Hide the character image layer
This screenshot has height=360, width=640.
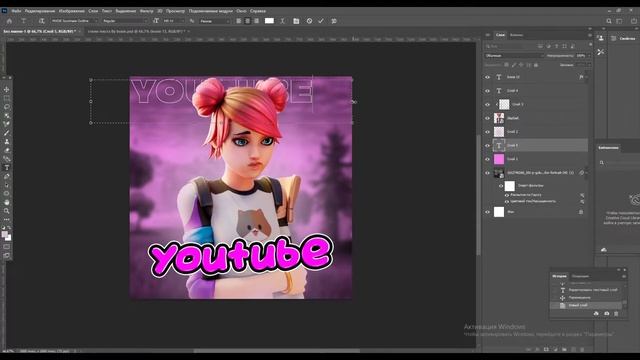(487, 118)
